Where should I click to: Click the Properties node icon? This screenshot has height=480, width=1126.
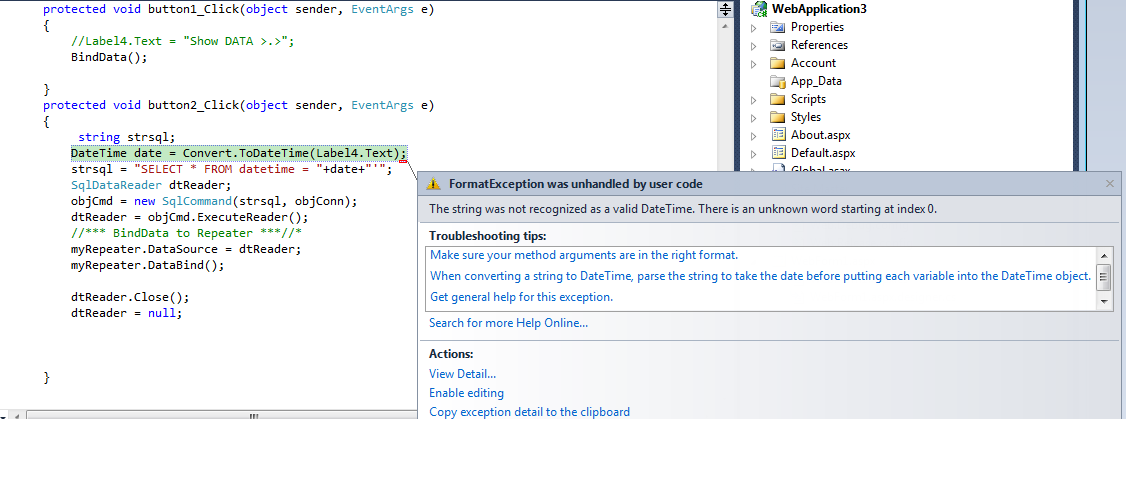(x=778, y=27)
